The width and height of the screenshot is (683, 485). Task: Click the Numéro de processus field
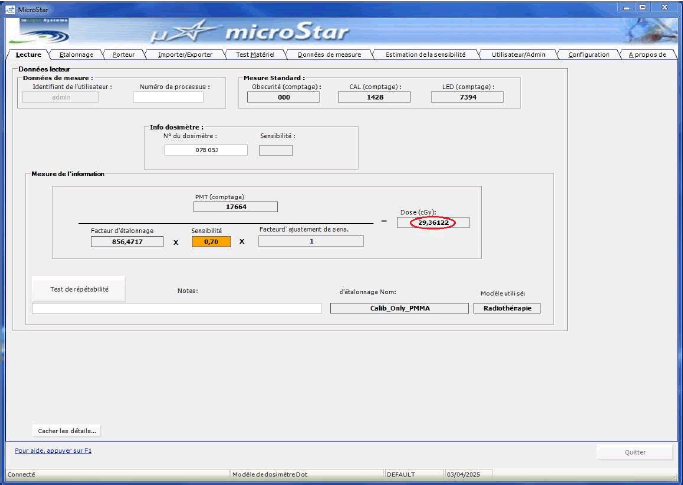pos(168,98)
